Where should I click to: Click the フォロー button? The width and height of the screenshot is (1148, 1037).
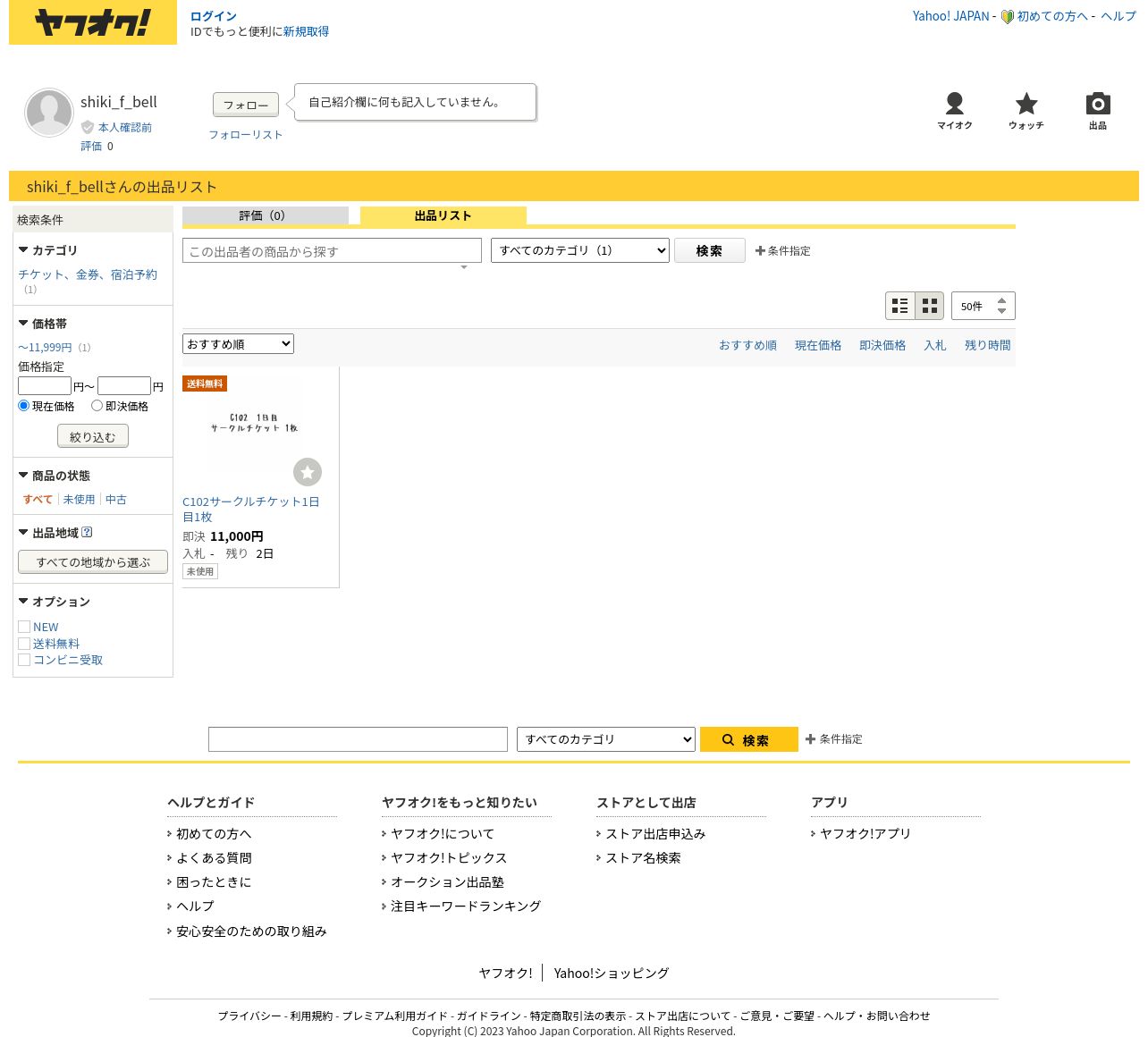(x=246, y=105)
